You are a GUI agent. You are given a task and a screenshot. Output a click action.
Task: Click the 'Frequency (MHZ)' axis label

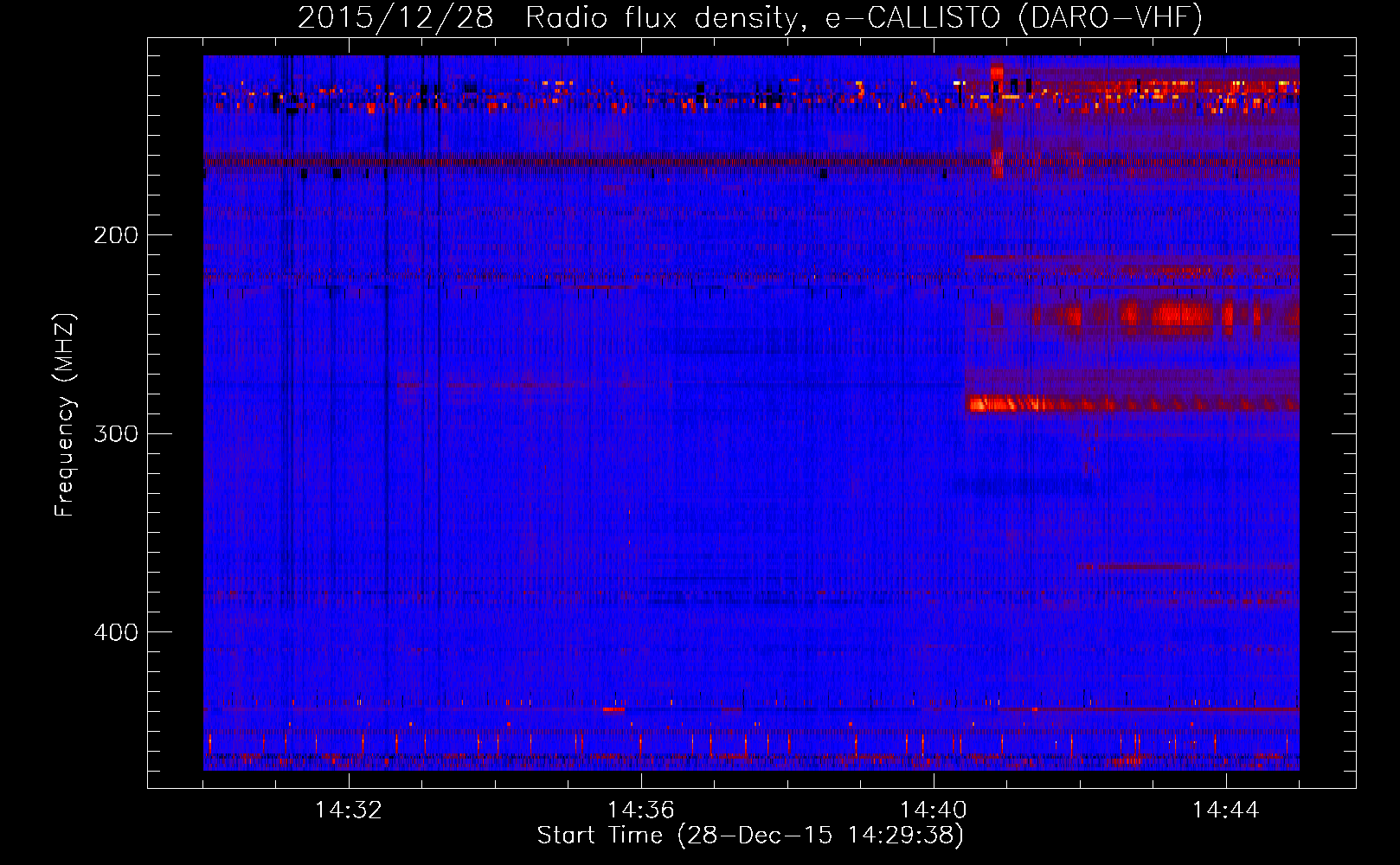(65, 415)
